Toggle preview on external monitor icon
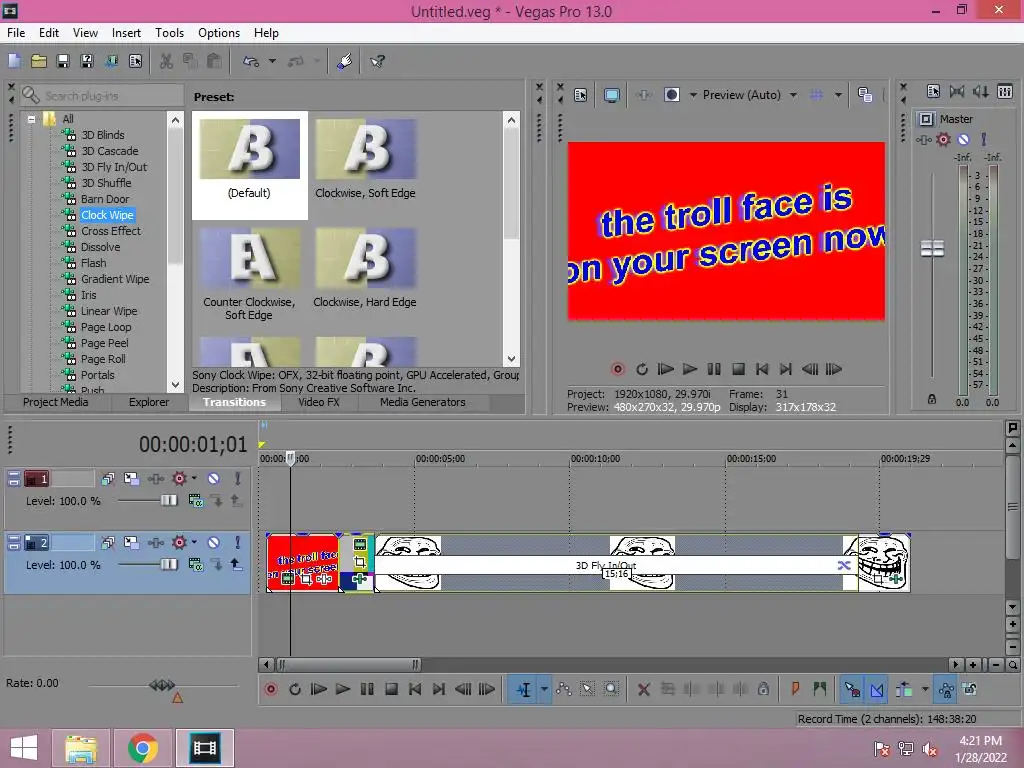Viewport: 1024px width, 768px height. pos(612,95)
